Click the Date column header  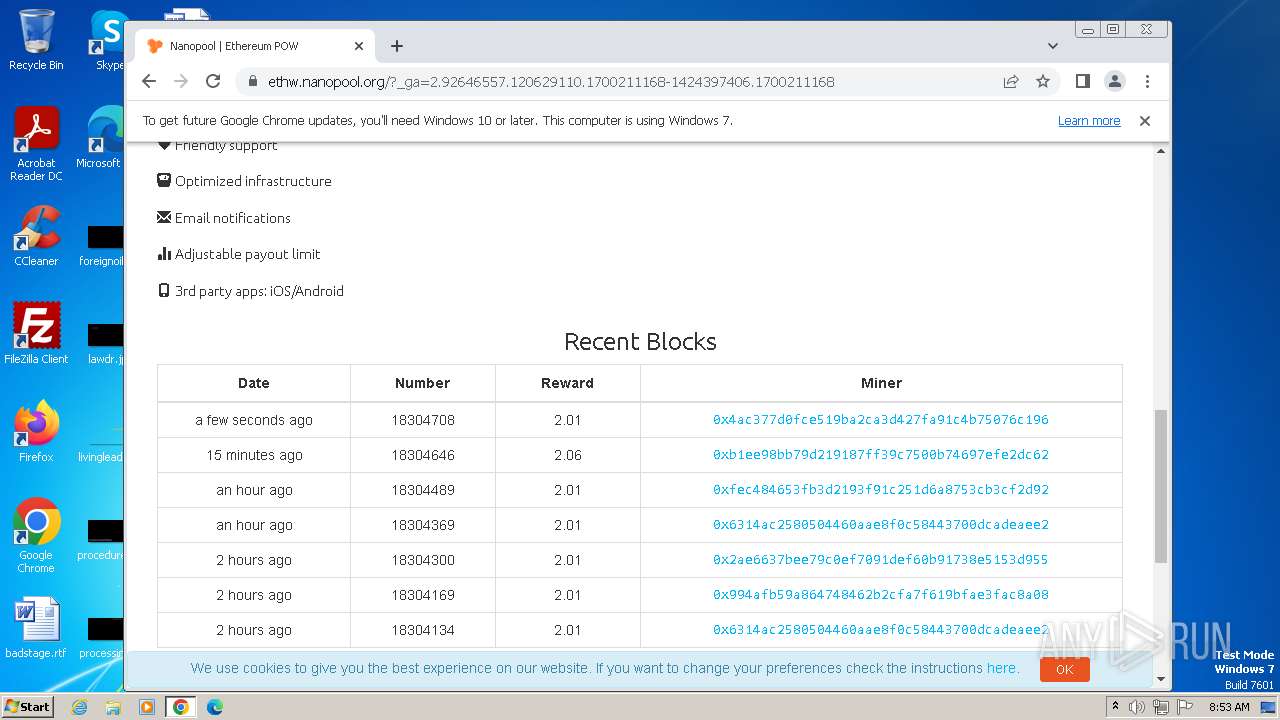254,383
